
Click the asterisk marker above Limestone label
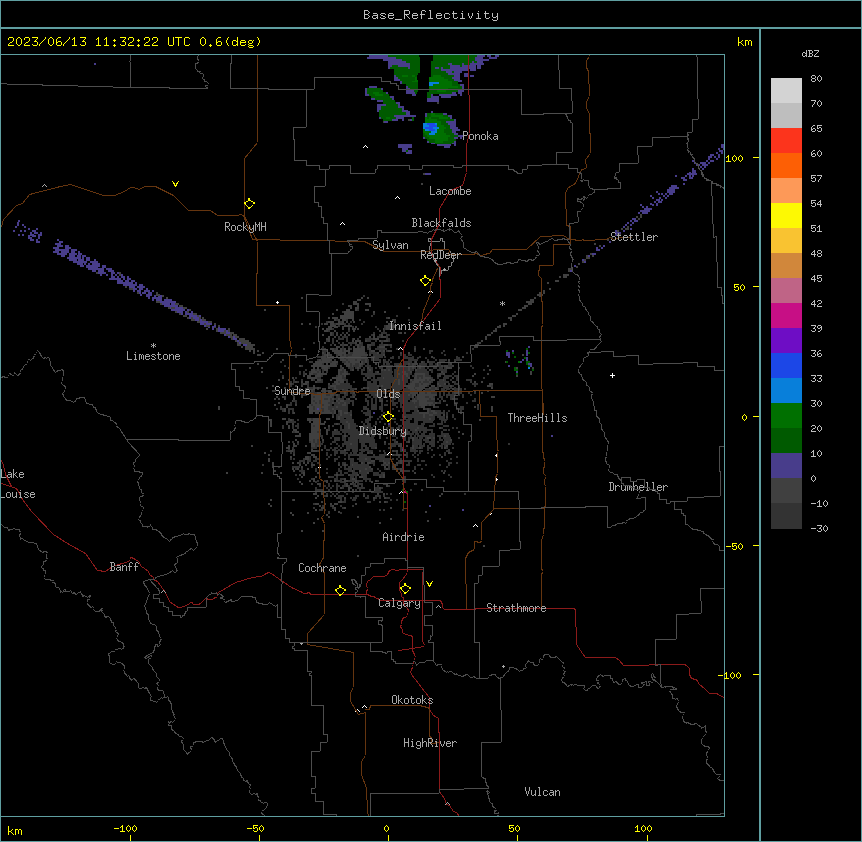[x=153, y=346]
